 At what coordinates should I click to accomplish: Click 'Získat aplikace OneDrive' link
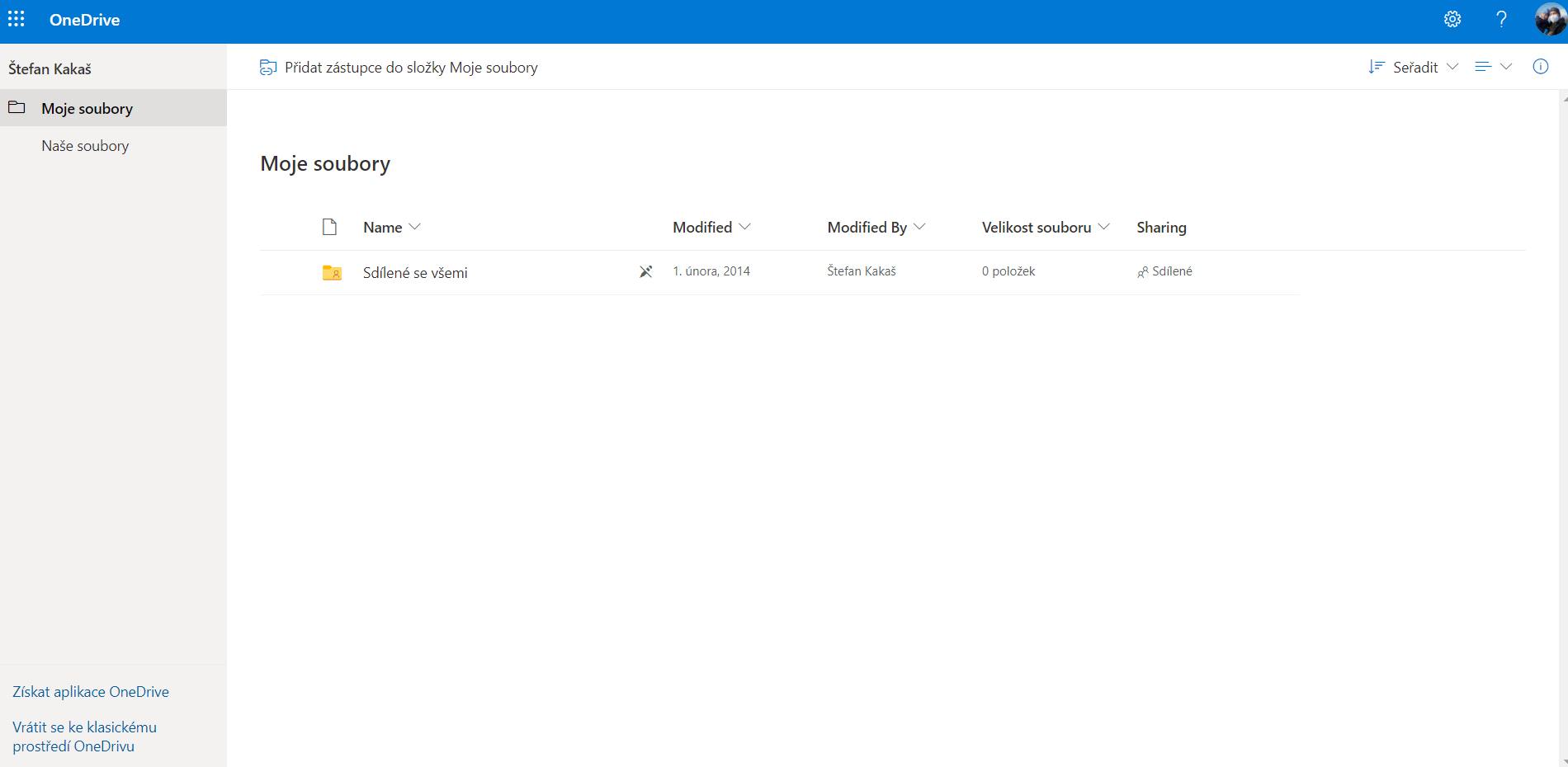(x=90, y=691)
